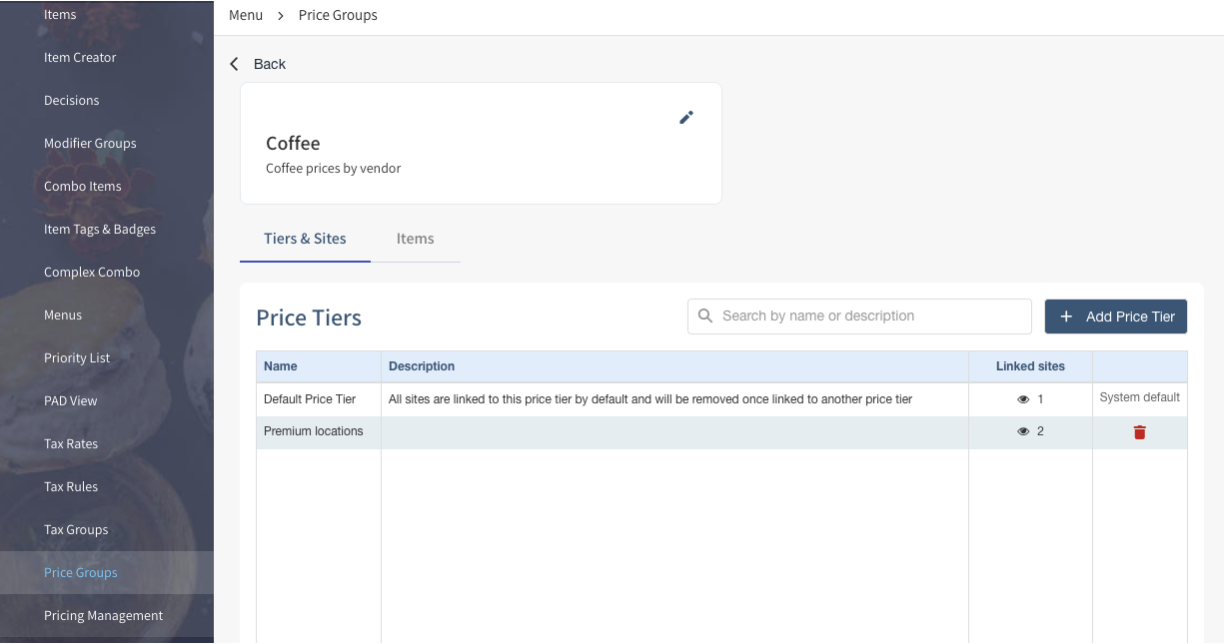View linked sites for Default Price Tier
Viewport: 1224px width, 644px height.
tap(1023, 399)
